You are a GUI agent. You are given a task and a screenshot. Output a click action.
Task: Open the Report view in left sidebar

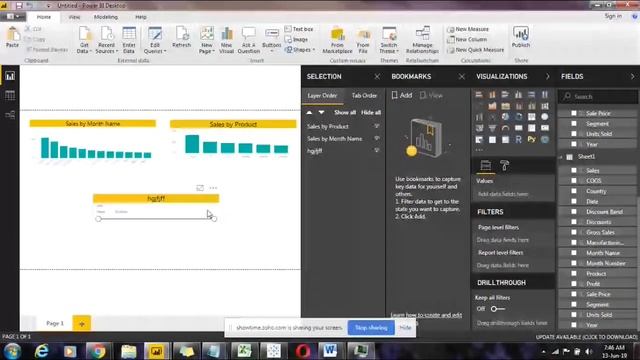tap(10, 76)
